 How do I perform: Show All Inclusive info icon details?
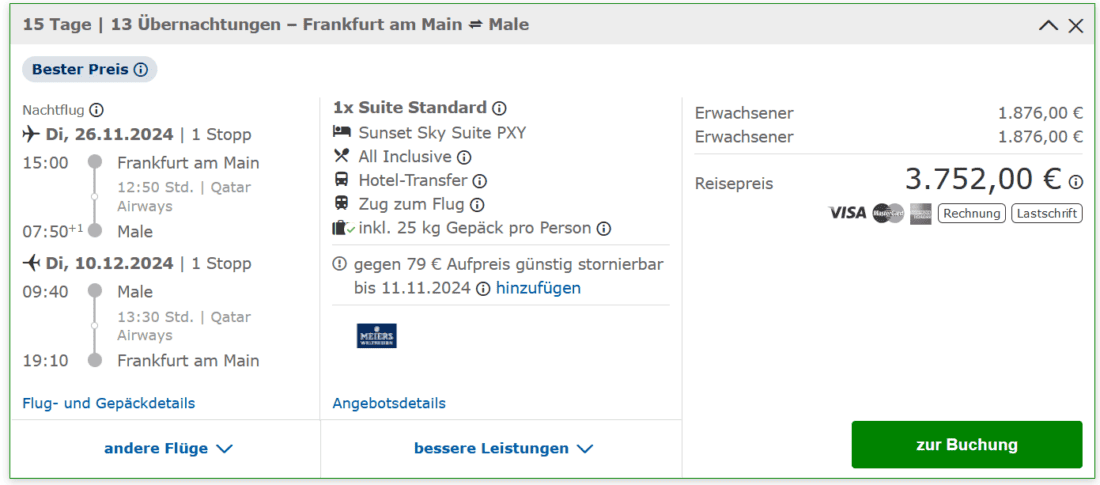[x=464, y=157]
